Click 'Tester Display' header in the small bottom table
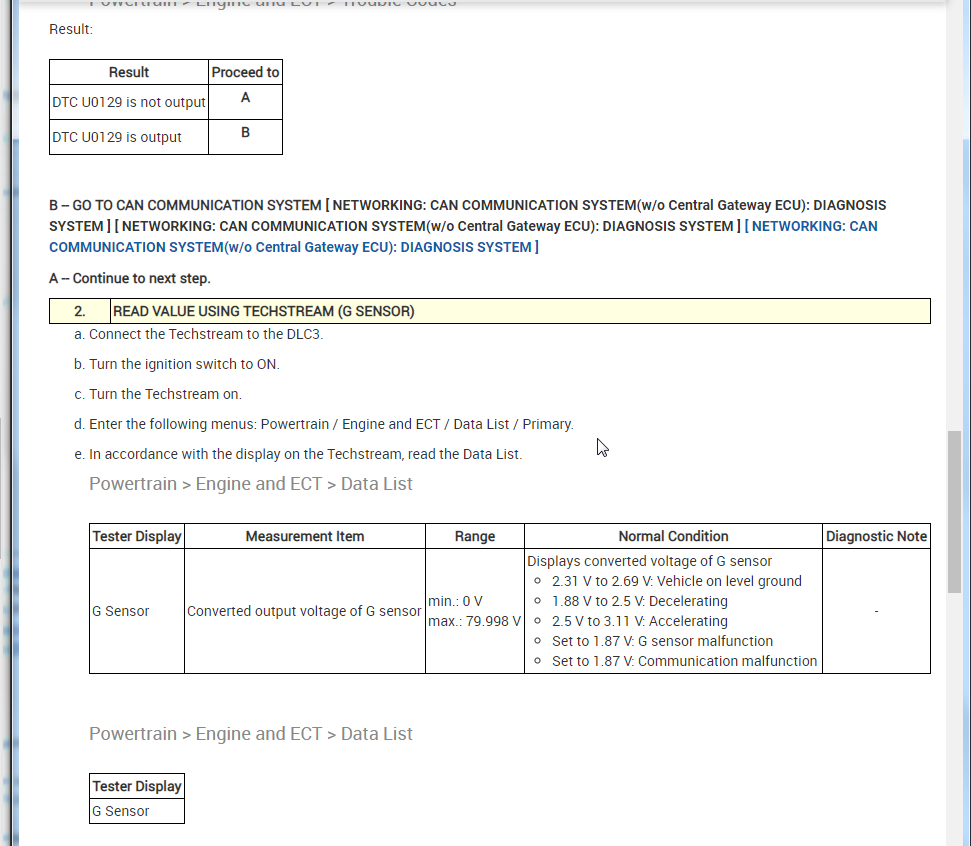The width and height of the screenshot is (971, 846). point(137,787)
